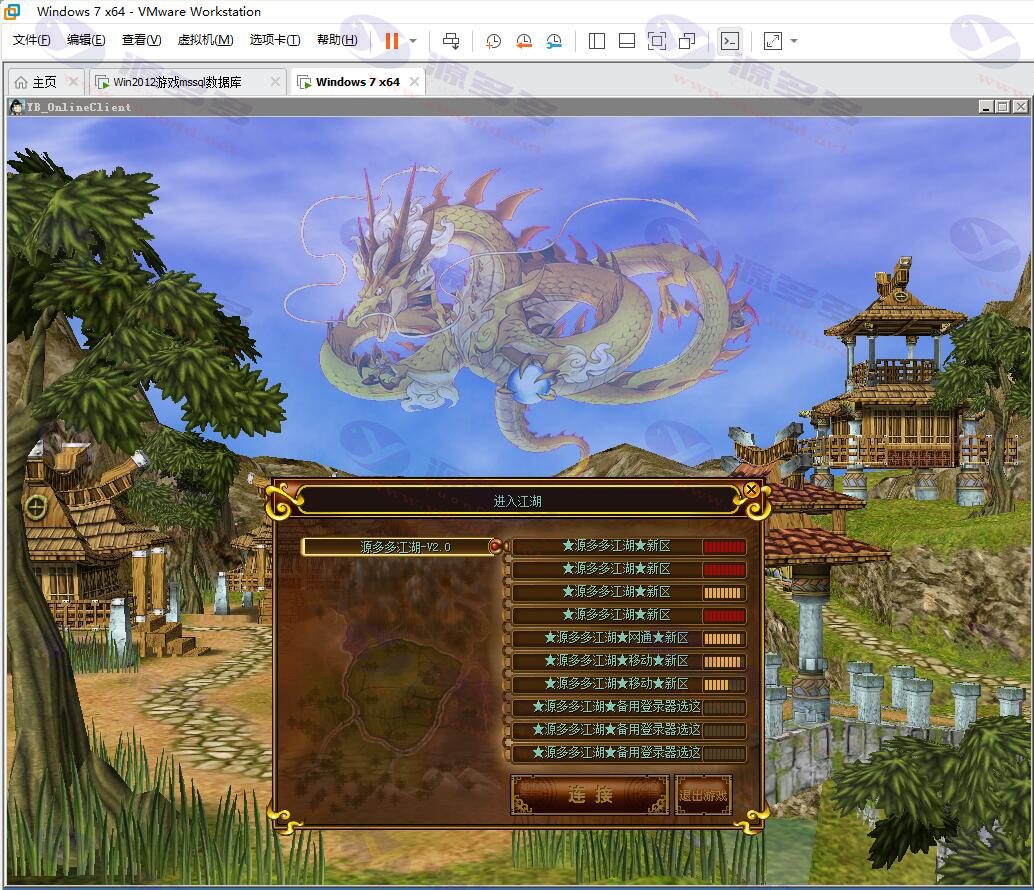Image resolution: width=1034 pixels, height=890 pixels.
Task: Click the stretch guest display icon
Action: [773, 41]
